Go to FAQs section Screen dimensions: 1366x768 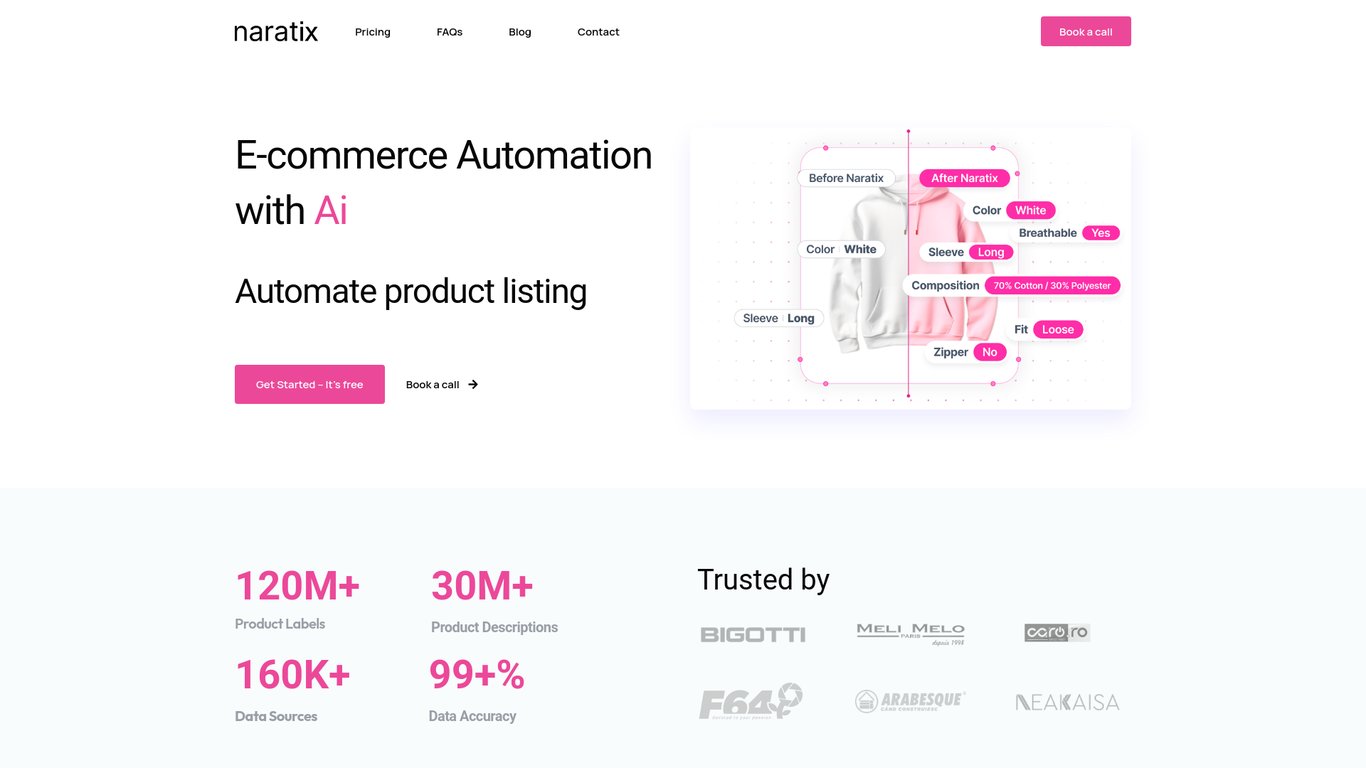[x=449, y=32]
